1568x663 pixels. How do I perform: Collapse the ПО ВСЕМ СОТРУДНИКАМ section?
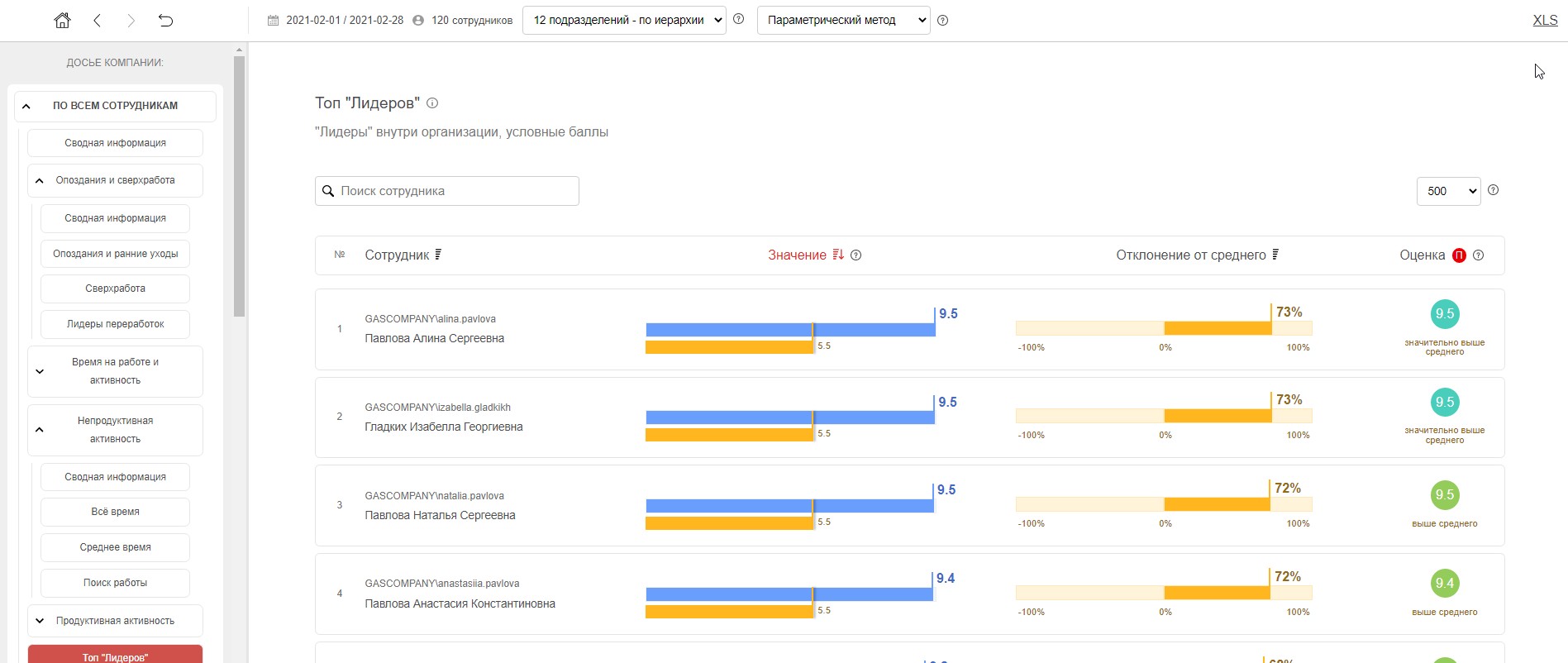[x=26, y=106]
